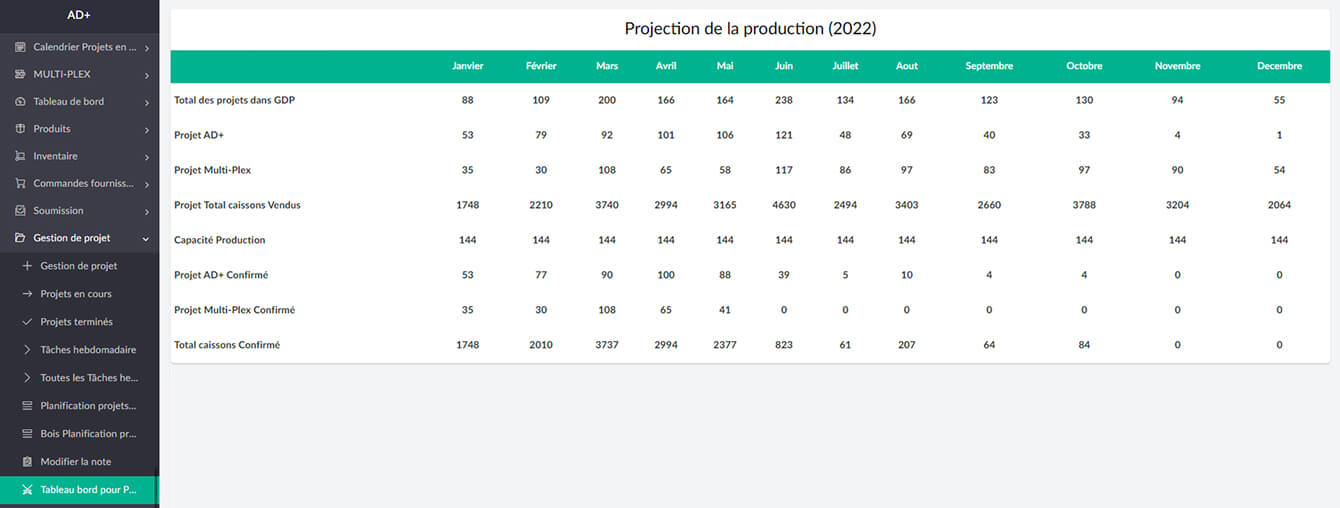Screen dimensions: 1340x508
Task: Click the MULTI-PLEX sidebar icon
Action: (x=21, y=74)
